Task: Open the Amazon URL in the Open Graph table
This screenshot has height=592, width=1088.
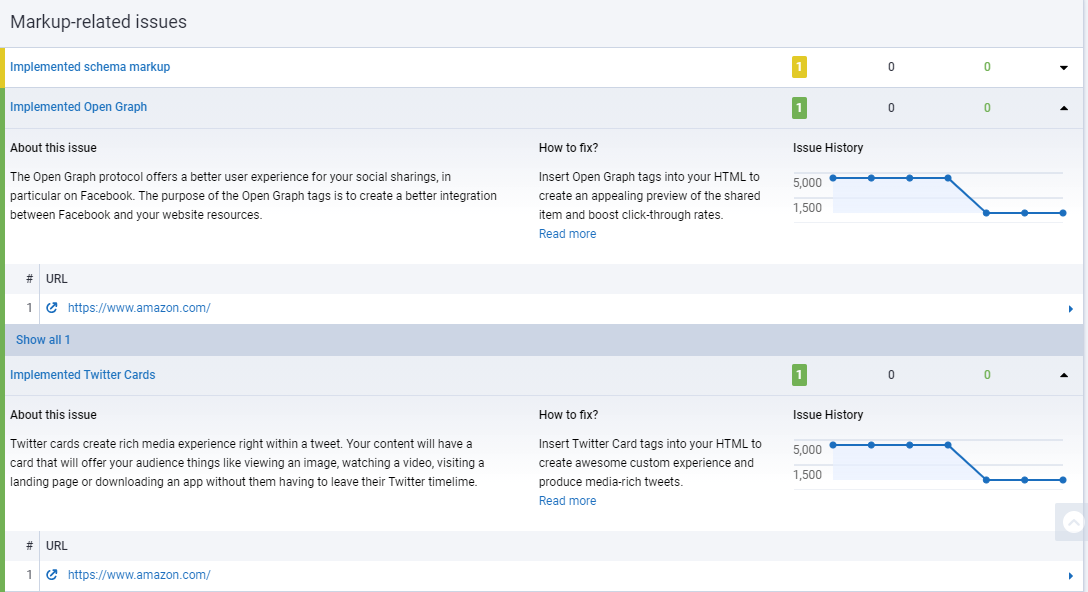Action: tap(139, 307)
